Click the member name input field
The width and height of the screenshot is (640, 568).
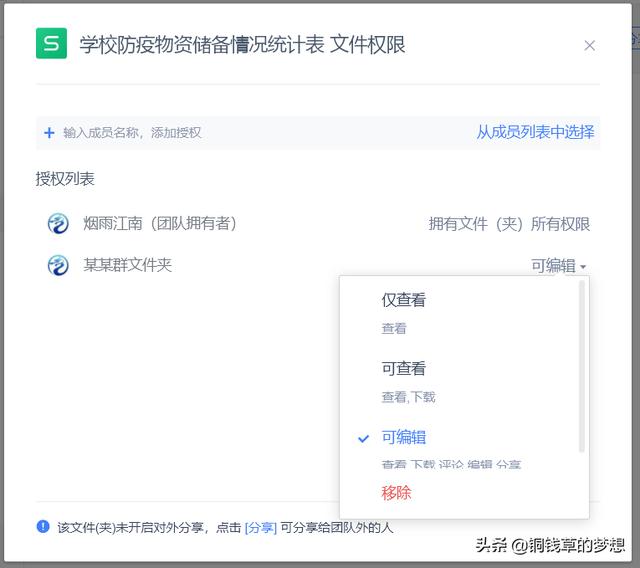253,133
